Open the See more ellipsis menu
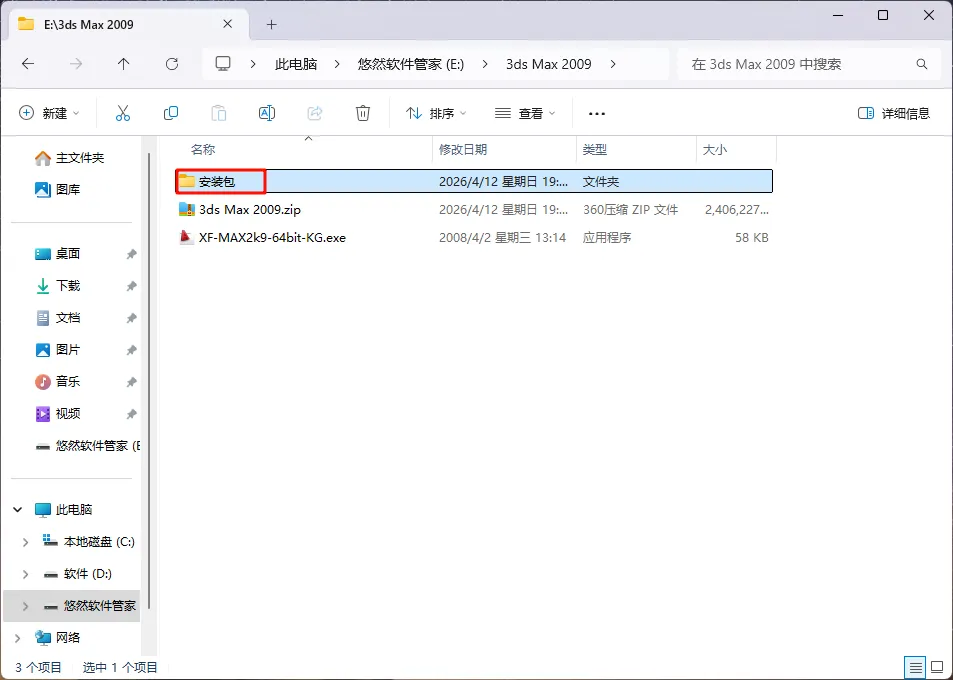953x680 pixels. click(x=597, y=114)
